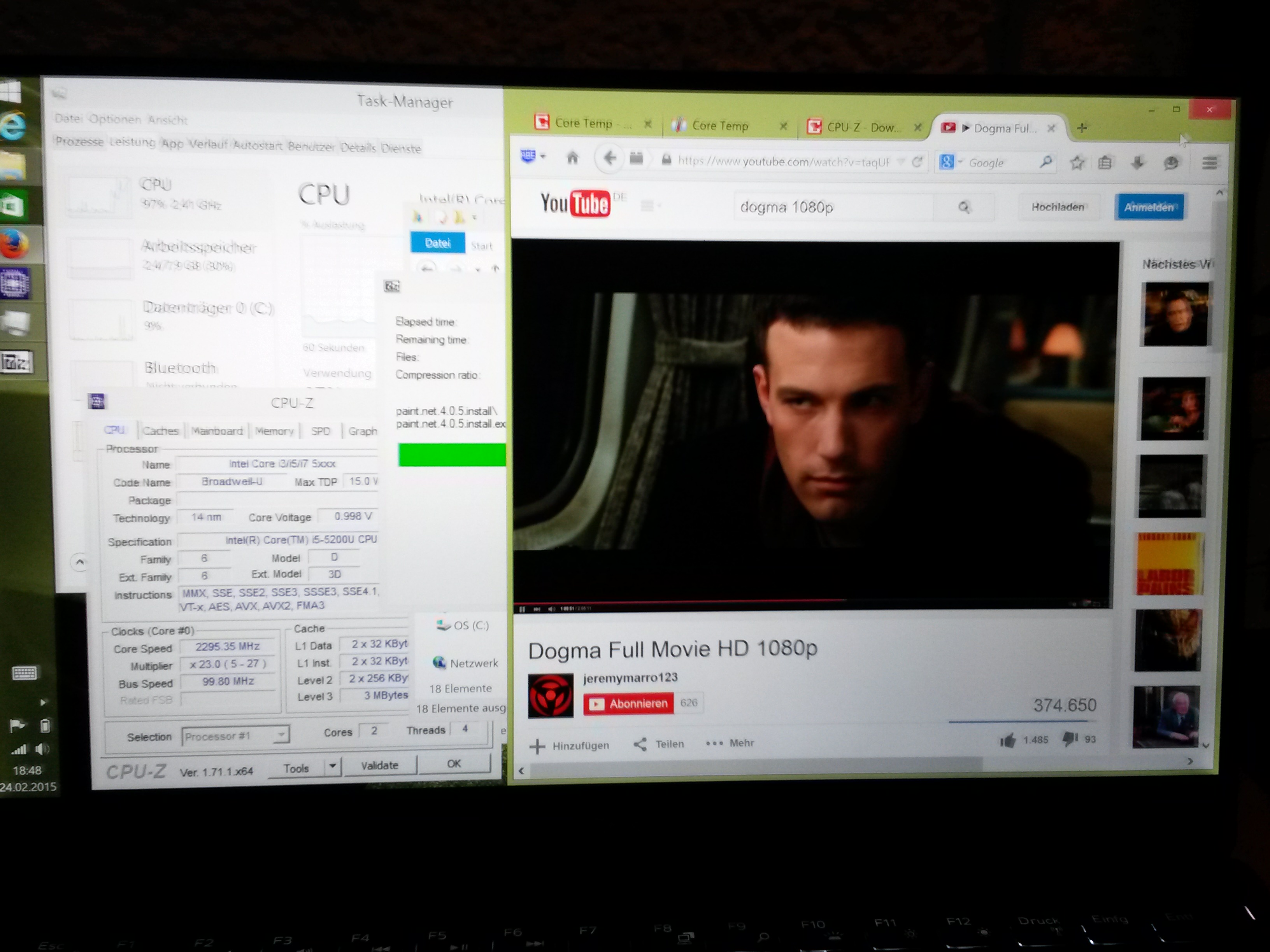
Task: Open the first suggested video thumbnail
Action: (1176, 314)
